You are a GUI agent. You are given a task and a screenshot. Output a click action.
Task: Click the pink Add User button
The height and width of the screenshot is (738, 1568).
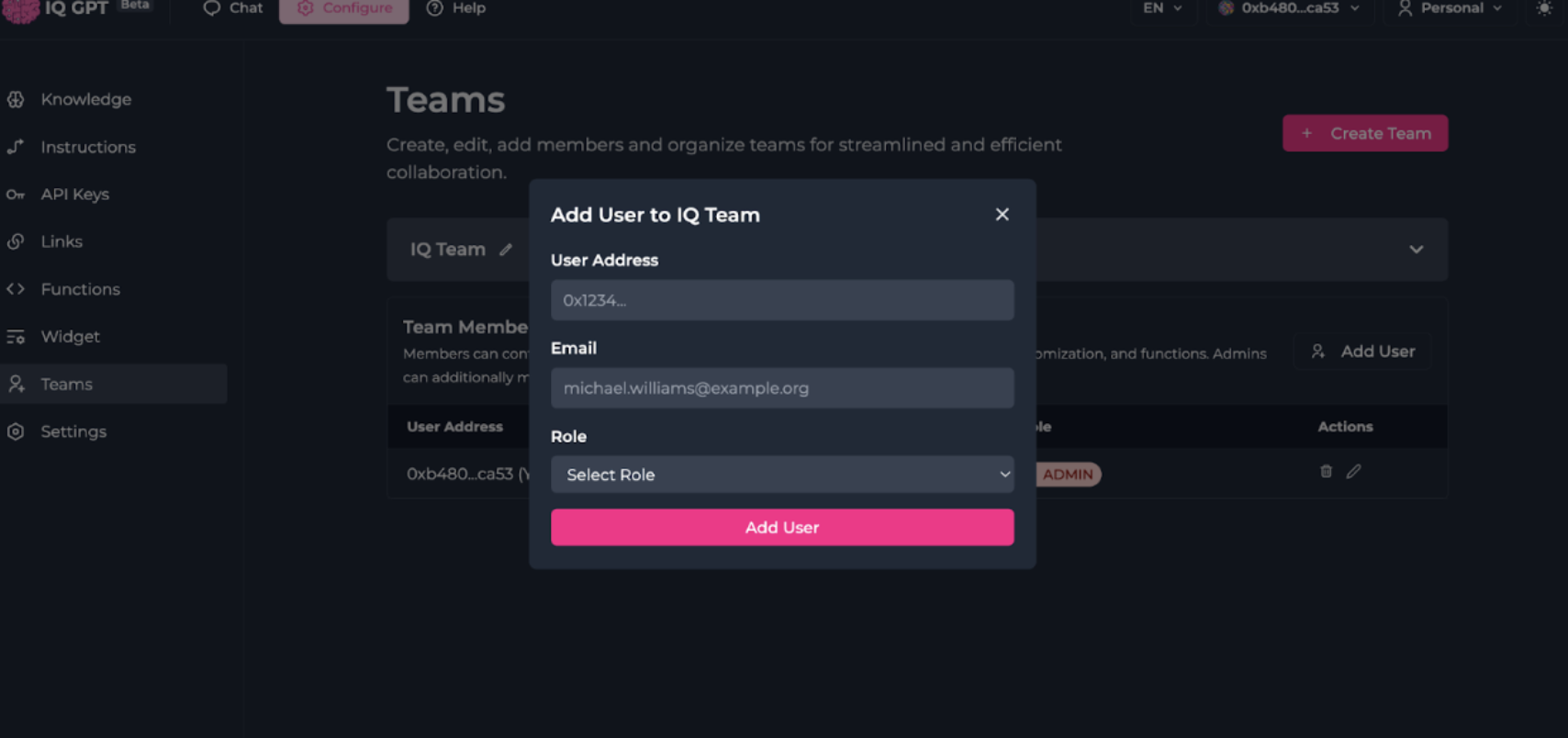[782, 528]
